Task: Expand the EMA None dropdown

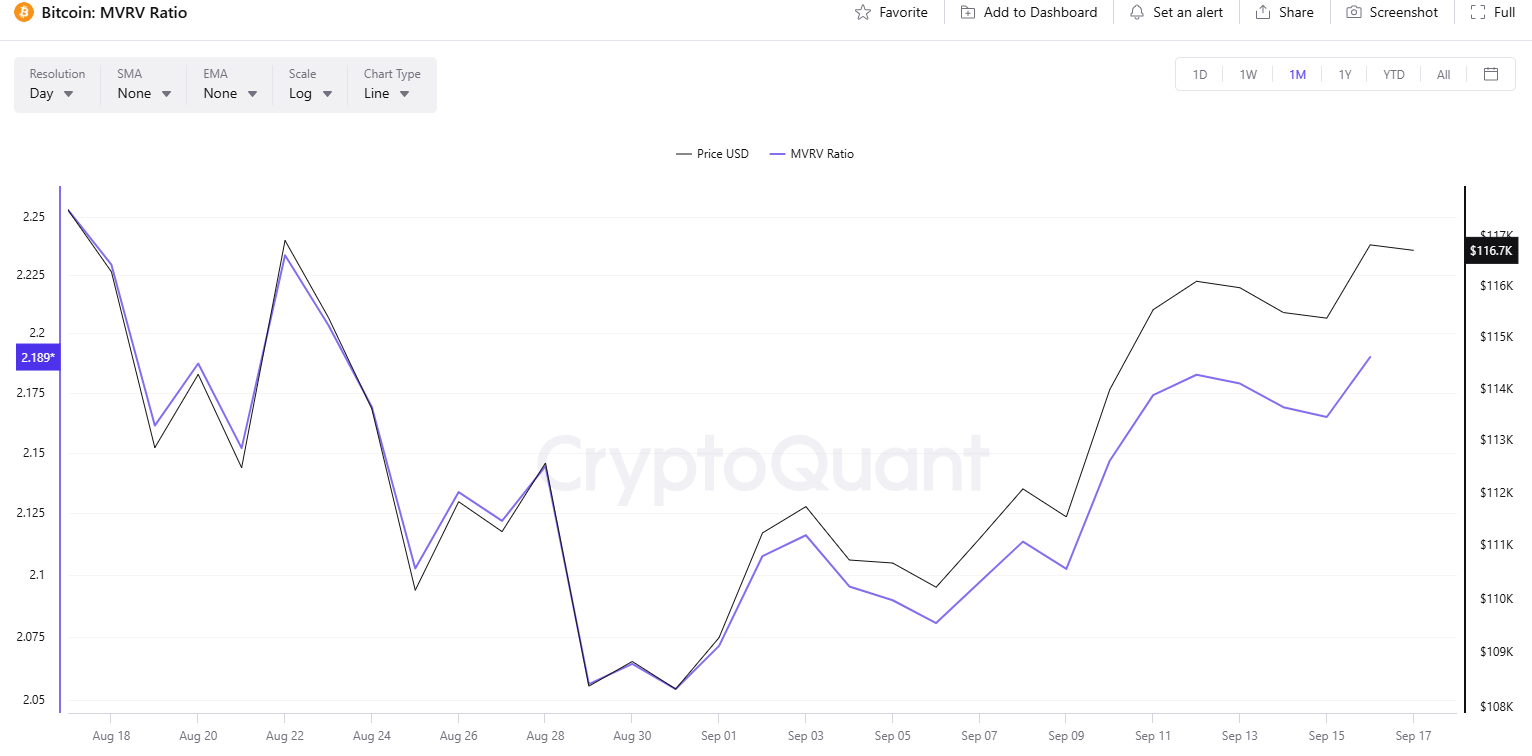Action: [230, 93]
